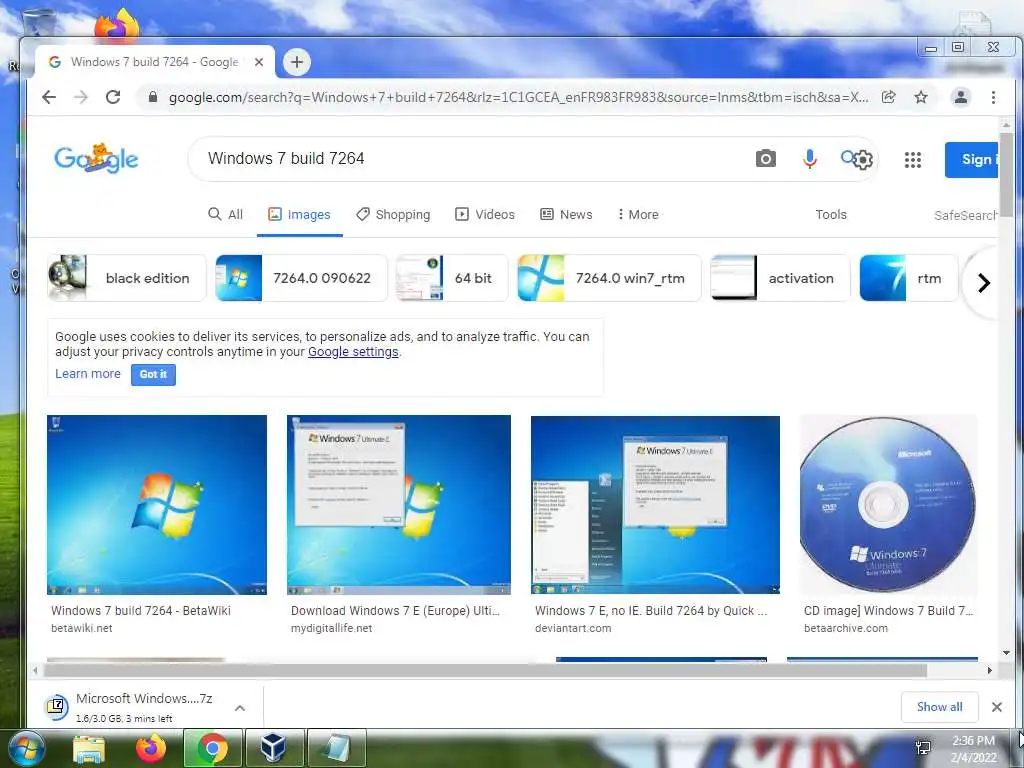Switch to the All results tab
Image resolution: width=1024 pixels, height=768 pixels.
[225, 214]
